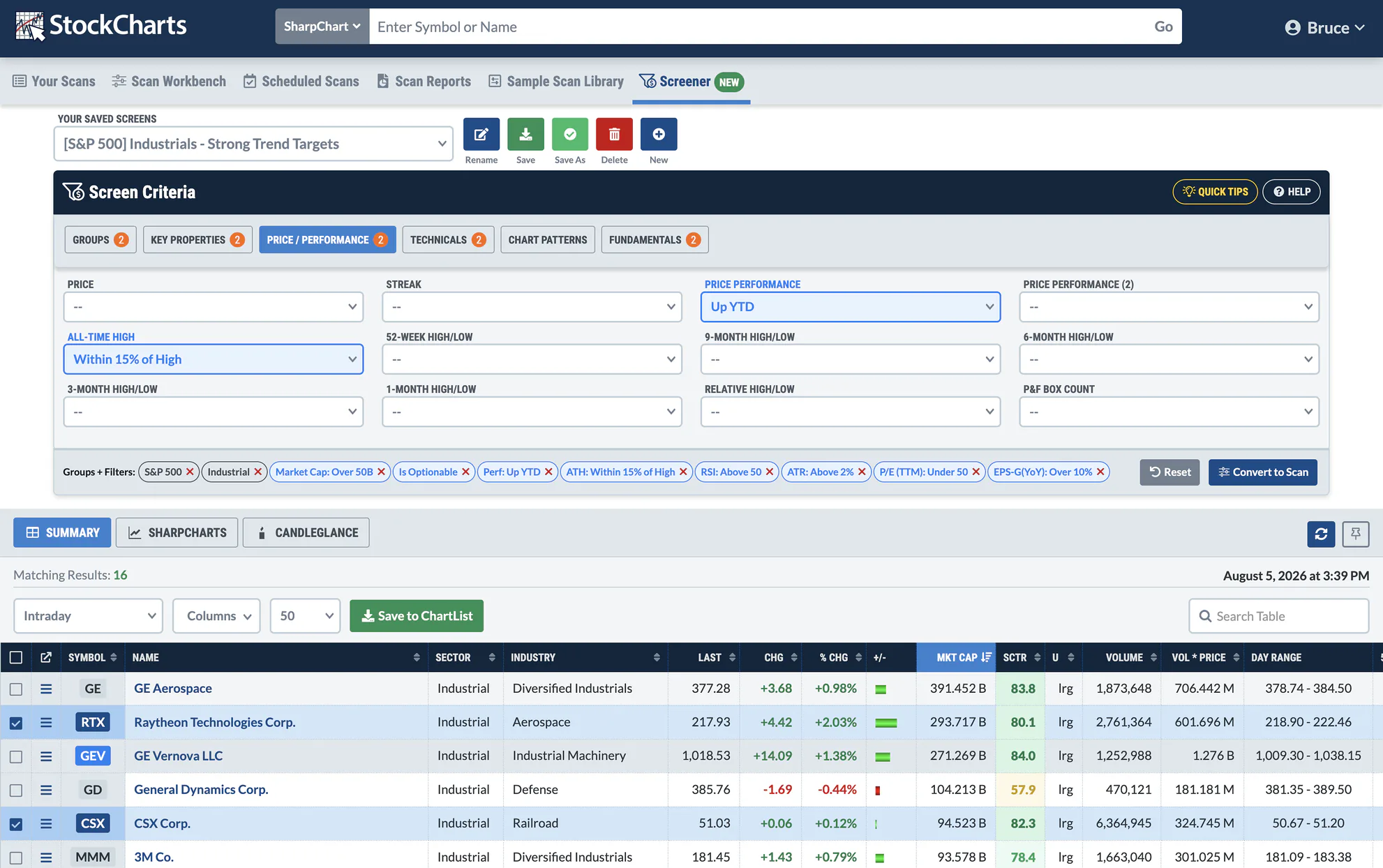Select the Fundamentals criteria tab
The width and height of the screenshot is (1383, 868).
(x=655, y=240)
